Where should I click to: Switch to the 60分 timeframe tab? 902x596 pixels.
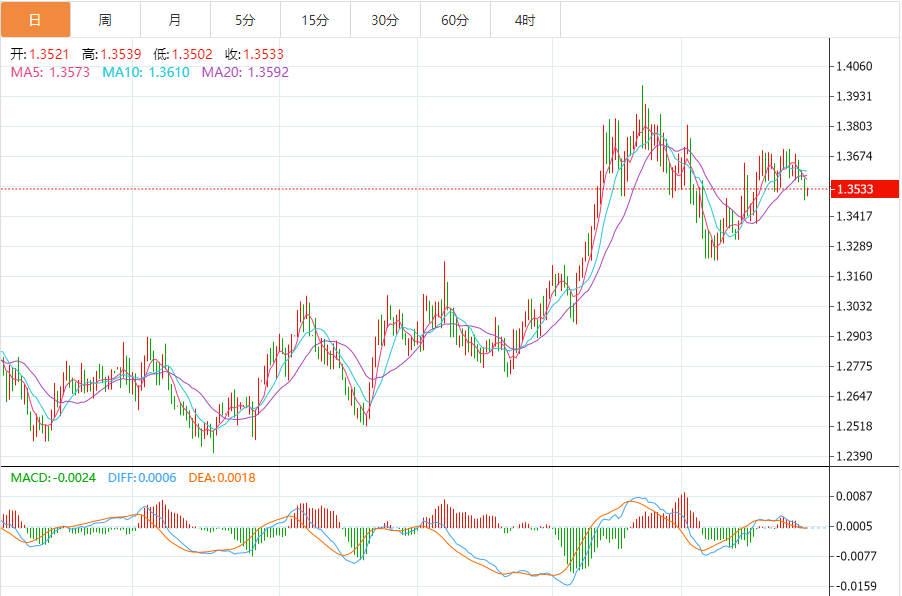pyautogui.click(x=455, y=20)
